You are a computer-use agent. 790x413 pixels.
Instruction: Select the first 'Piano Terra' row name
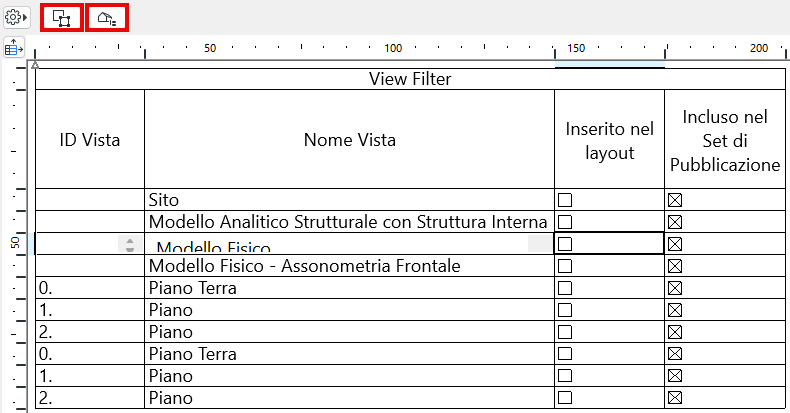[x=349, y=288]
